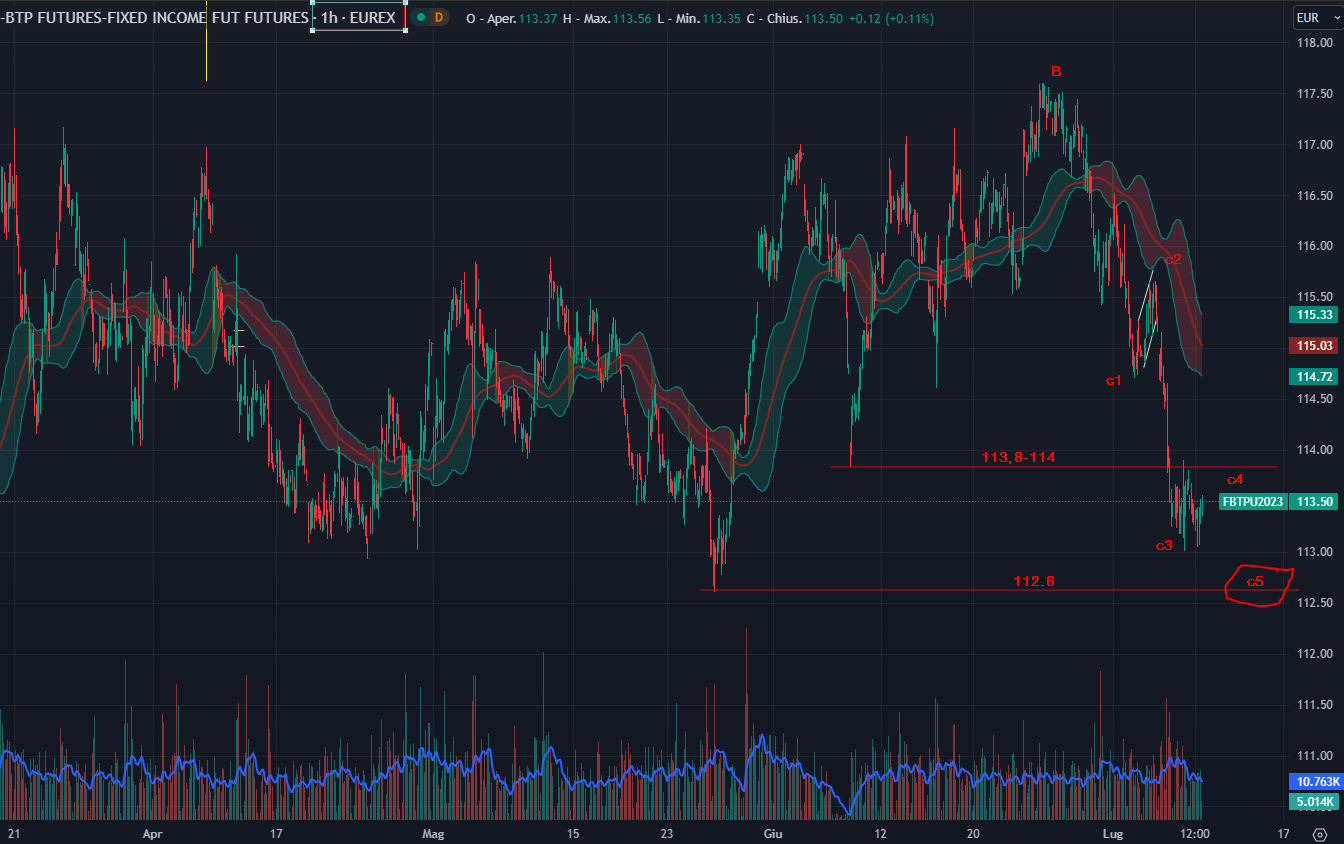This screenshot has width=1344, height=844.
Task: Select the c3 wave label
Action: (1164, 545)
